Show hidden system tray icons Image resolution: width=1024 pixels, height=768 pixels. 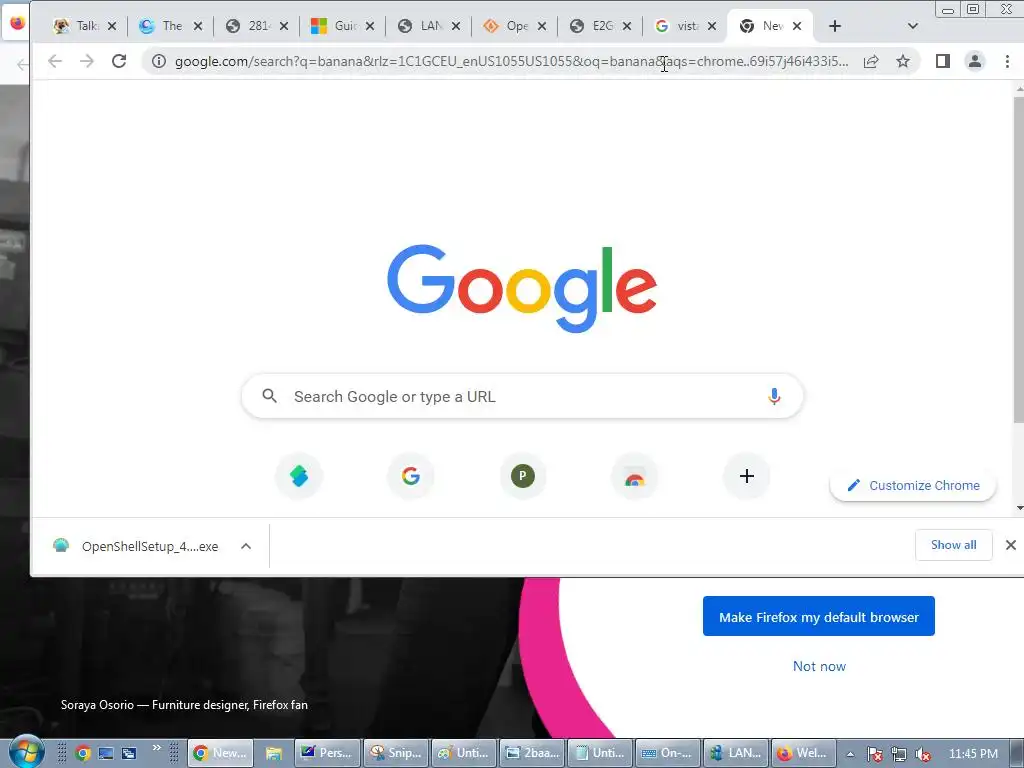pyautogui.click(x=850, y=754)
